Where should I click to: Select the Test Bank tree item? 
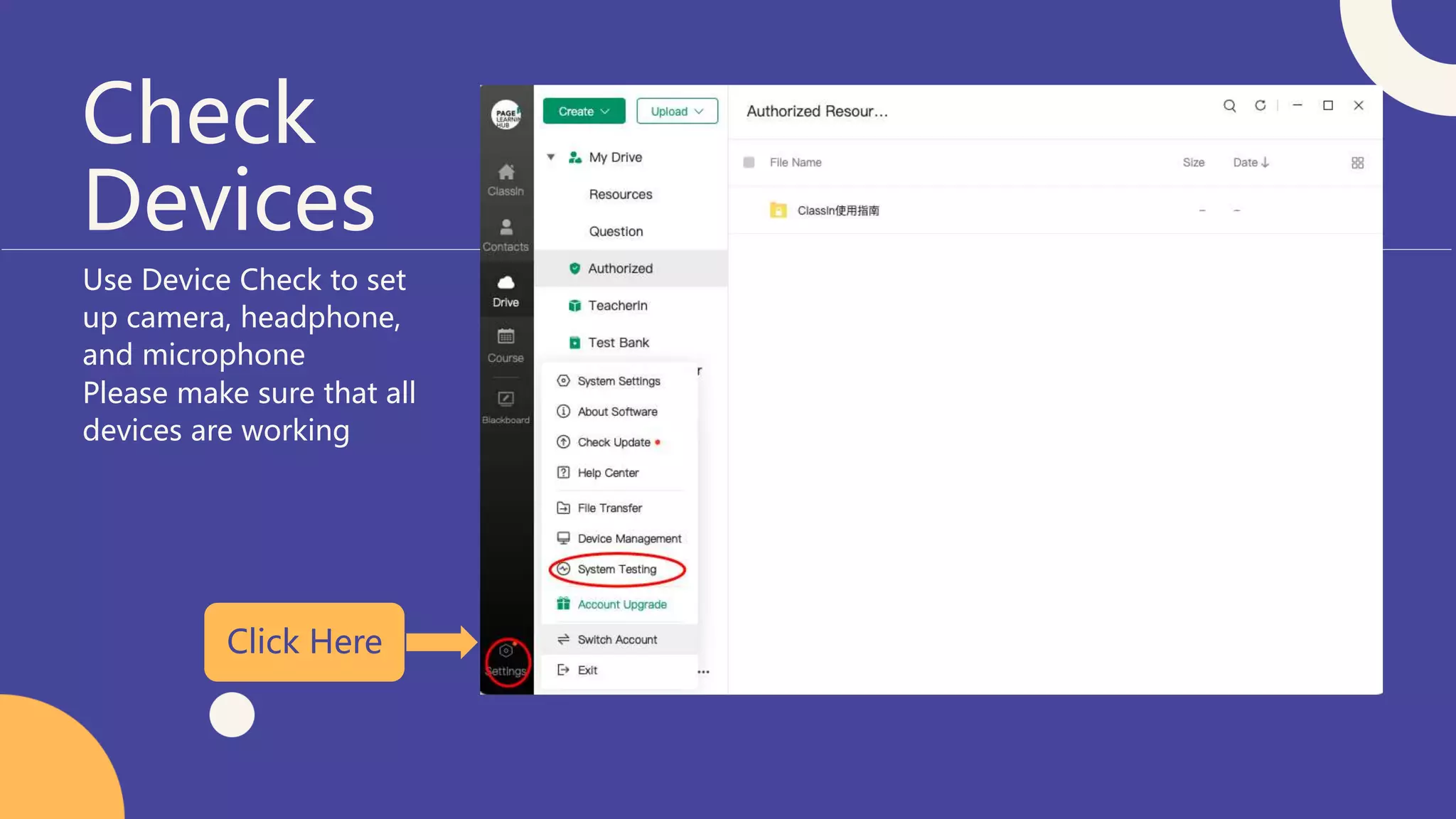[x=618, y=343]
